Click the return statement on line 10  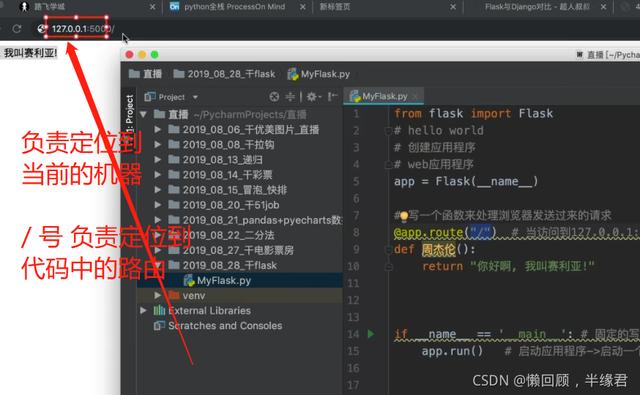508,266
